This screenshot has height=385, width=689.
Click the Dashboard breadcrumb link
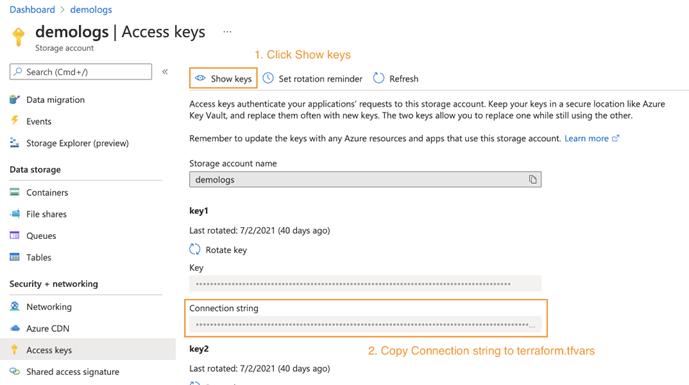coord(32,9)
